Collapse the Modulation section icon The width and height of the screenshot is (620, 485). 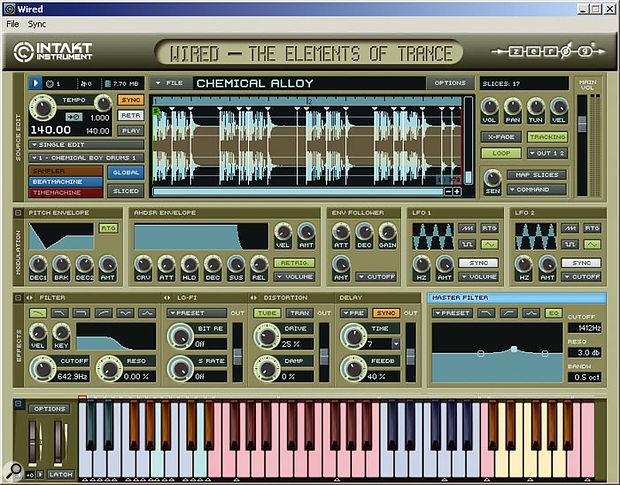(18, 213)
